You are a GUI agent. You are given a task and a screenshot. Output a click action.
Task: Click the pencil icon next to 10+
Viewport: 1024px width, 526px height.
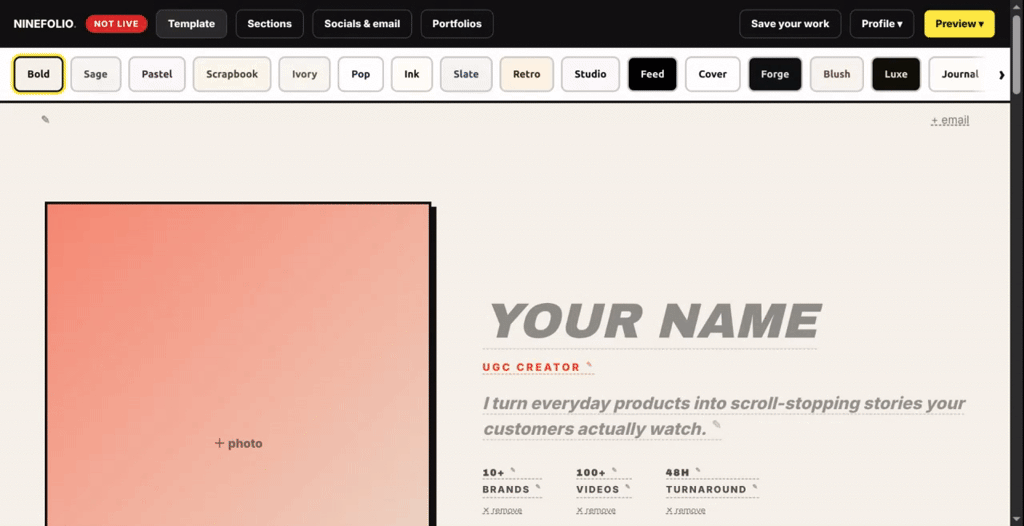coord(513,470)
